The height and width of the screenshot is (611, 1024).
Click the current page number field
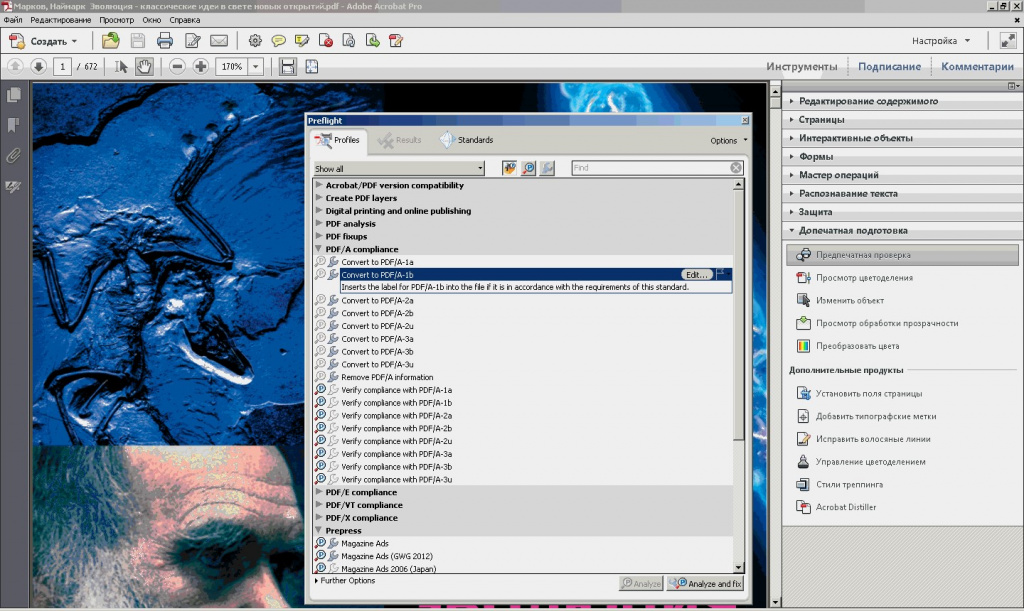coord(63,67)
